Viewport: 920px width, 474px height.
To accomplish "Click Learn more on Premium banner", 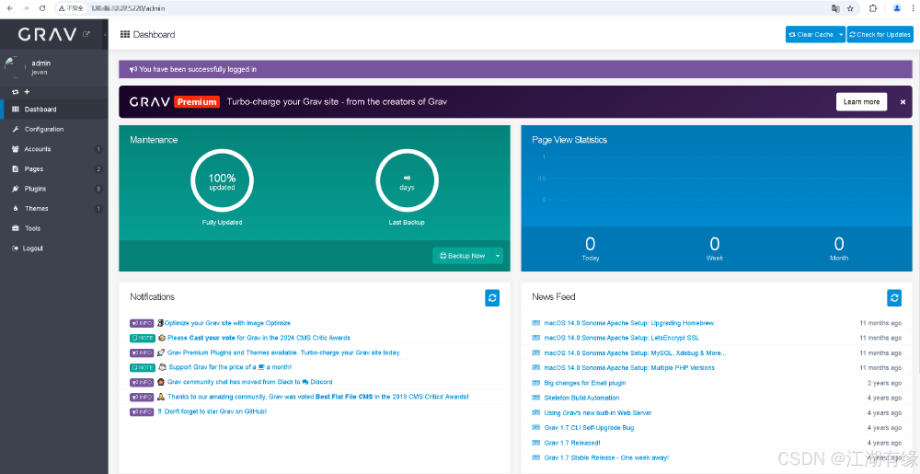I will point(861,101).
